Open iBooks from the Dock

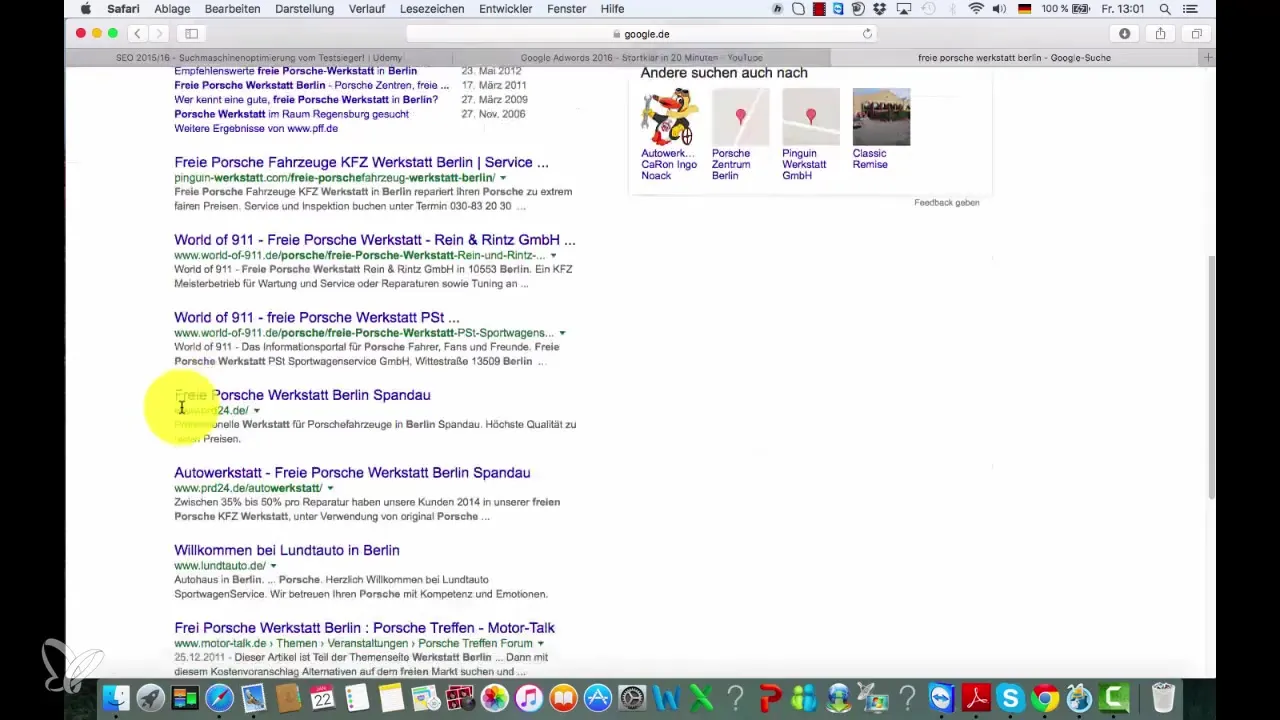(564, 697)
